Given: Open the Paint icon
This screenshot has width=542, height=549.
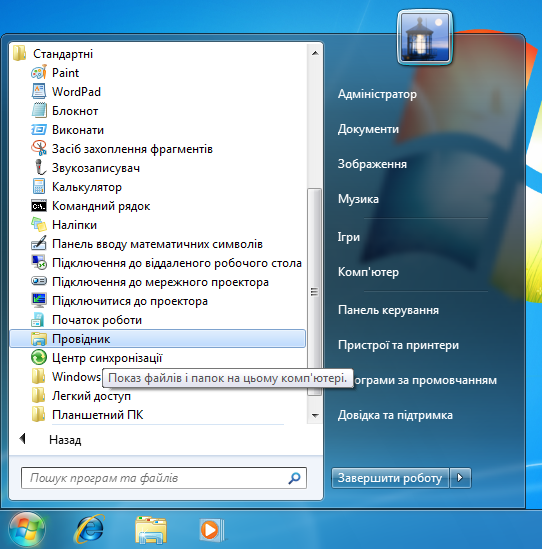Looking at the screenshot, I should [x=39, y=72].
